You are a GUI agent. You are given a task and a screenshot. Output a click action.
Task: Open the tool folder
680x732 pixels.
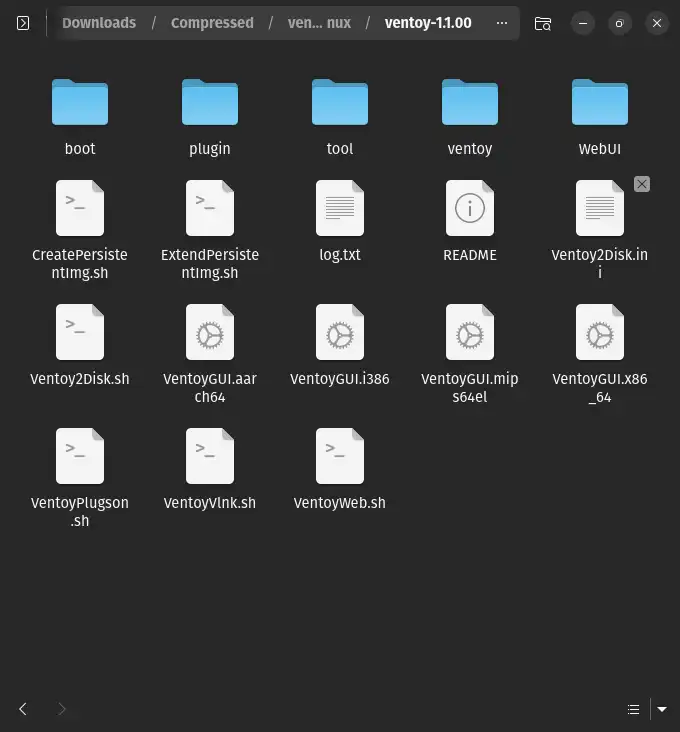[x=340, y=102]
